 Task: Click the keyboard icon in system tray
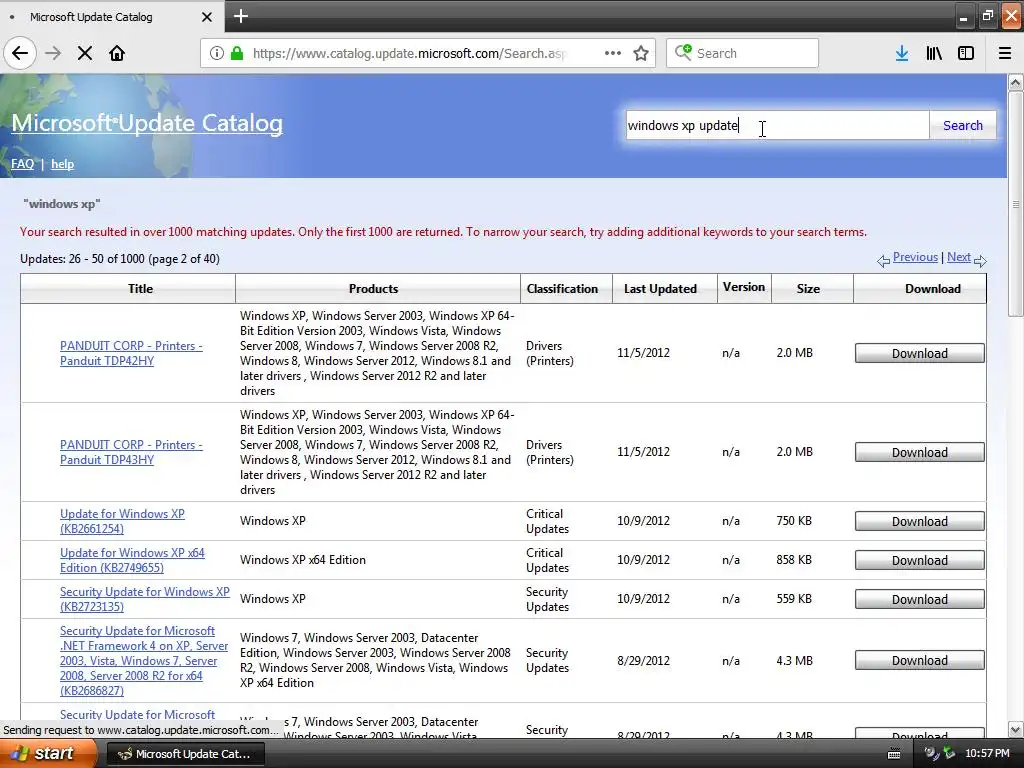[x=894, y=754]
